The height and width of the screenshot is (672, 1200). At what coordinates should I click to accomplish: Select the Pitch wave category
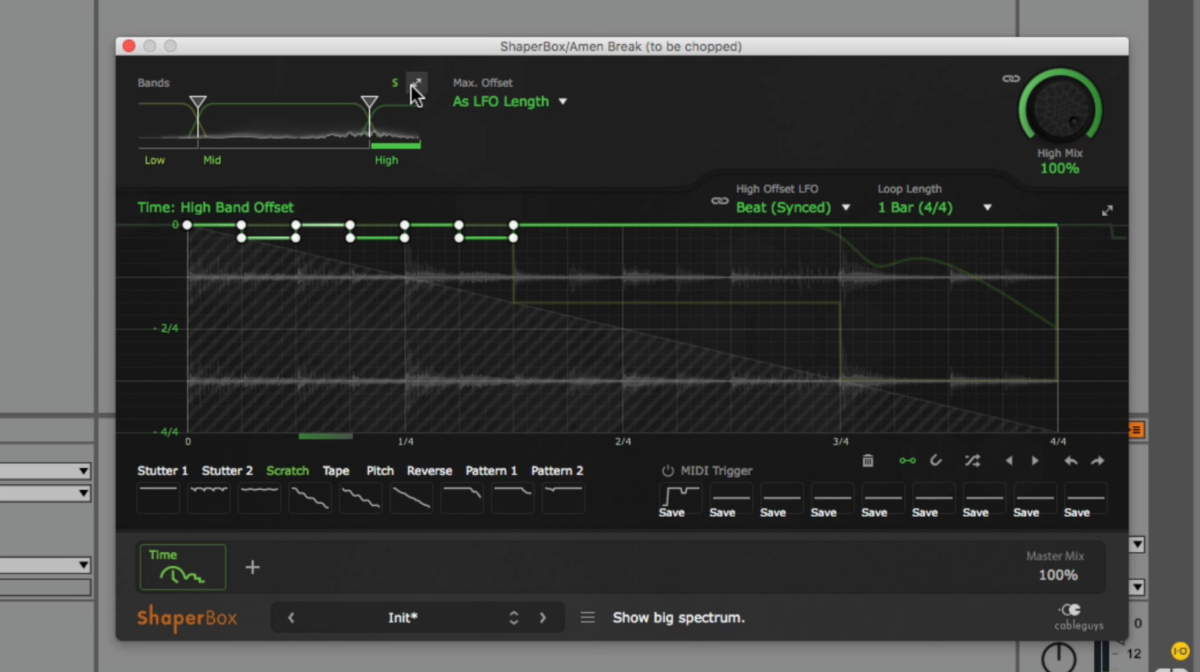380,471
